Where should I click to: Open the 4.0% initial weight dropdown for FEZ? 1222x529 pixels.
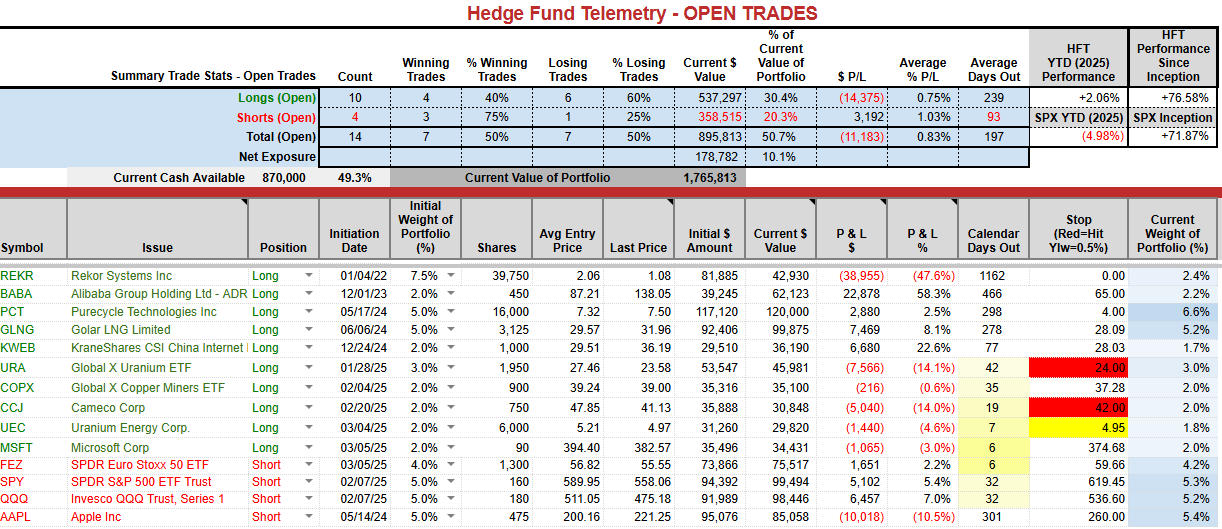pyautogui.click(x=452, y=465)
